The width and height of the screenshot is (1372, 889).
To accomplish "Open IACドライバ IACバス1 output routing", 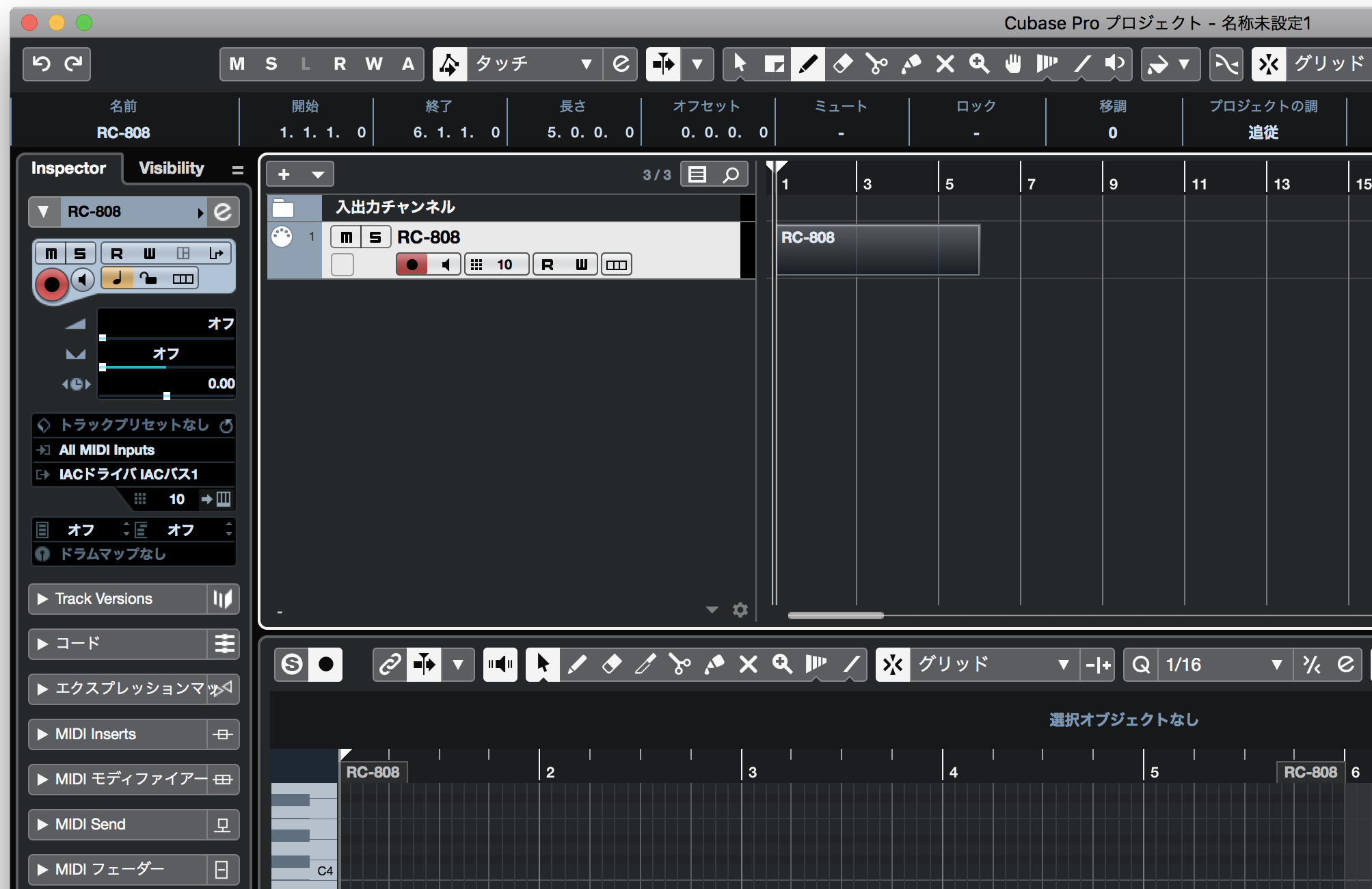I will pos(134,475).
